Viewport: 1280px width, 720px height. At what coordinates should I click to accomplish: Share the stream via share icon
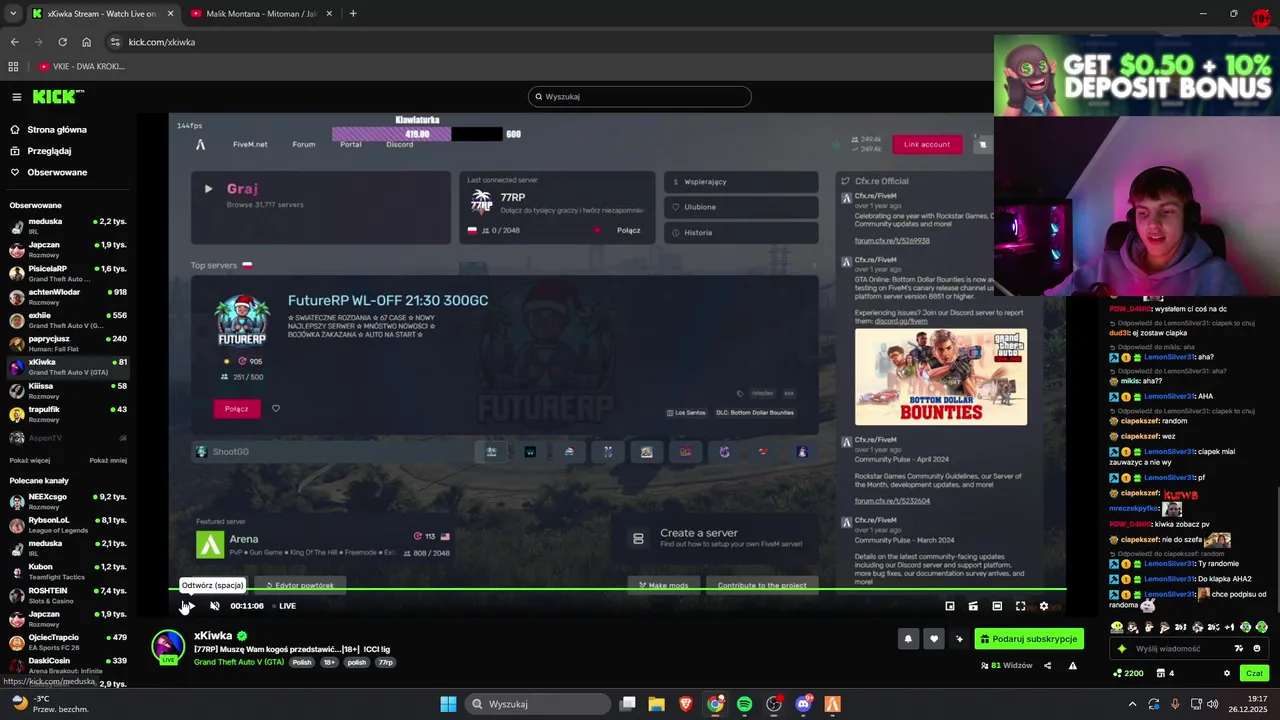click(1047, 666)
